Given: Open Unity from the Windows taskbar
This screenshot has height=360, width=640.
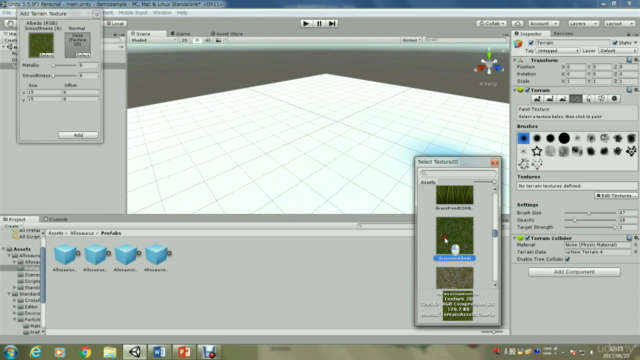Looking at the screenshot, I should (x=134, y=352).
